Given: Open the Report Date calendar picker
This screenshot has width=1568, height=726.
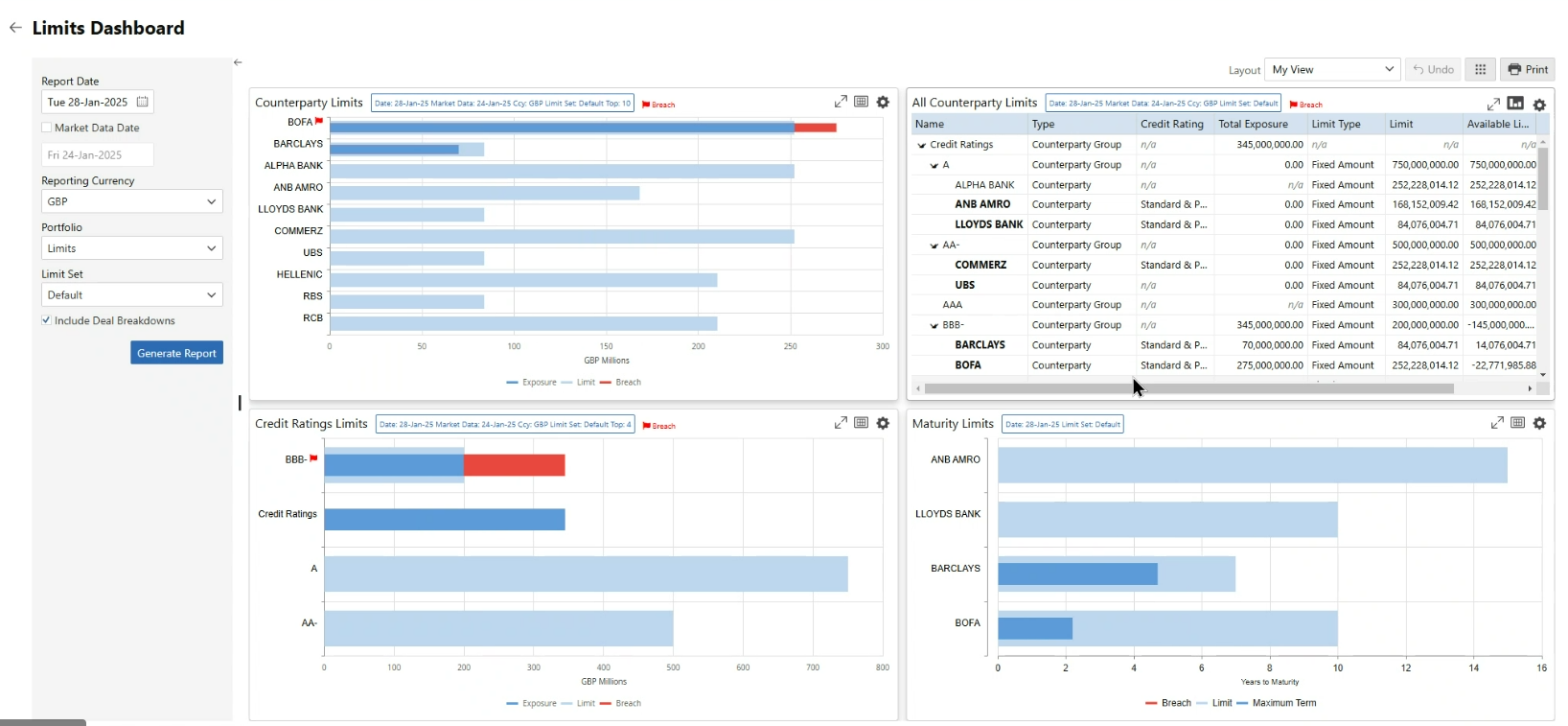Looking at the screenshot, I should pos(143,102).
